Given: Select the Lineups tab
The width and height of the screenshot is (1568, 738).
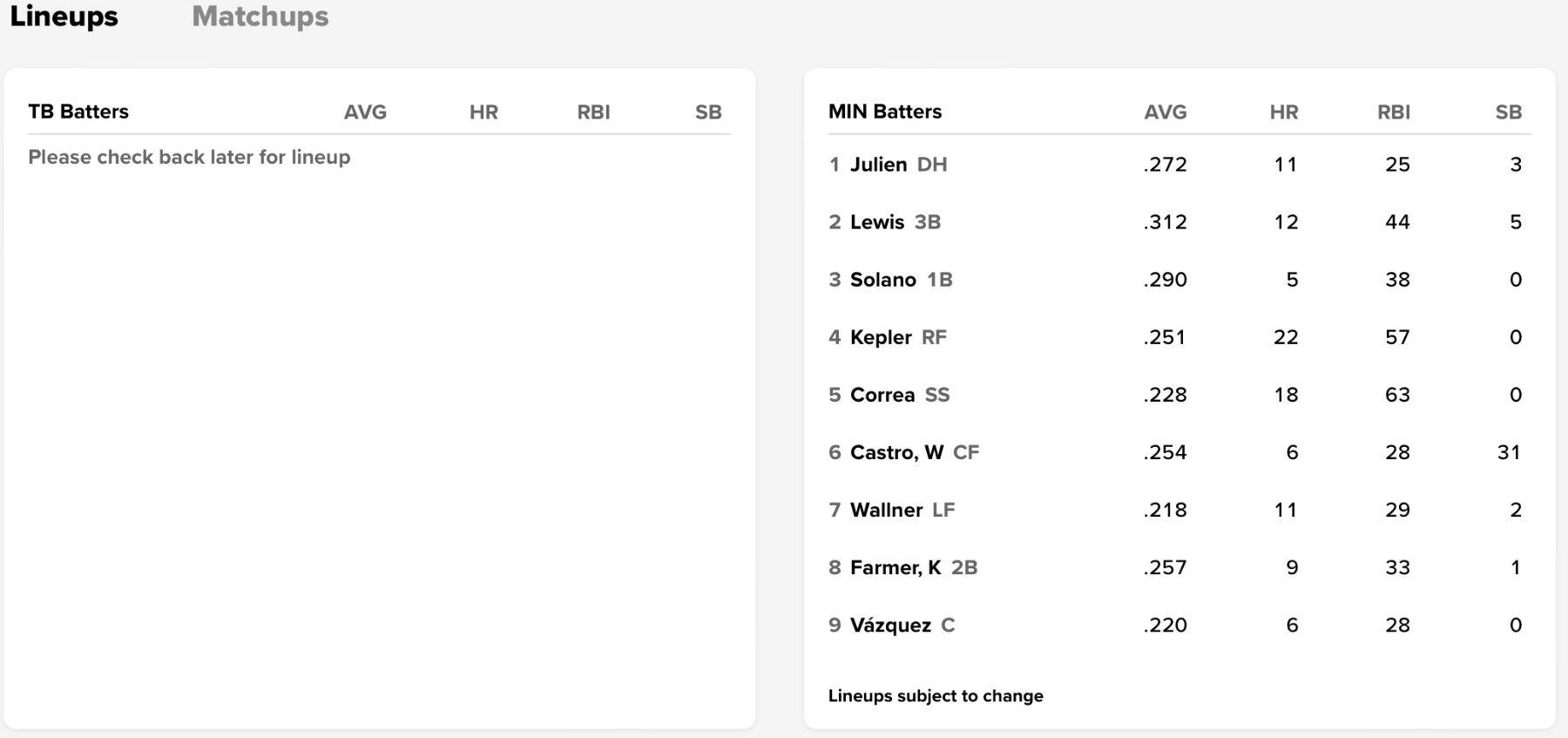Looking at the screenshot, I should 64,17.
